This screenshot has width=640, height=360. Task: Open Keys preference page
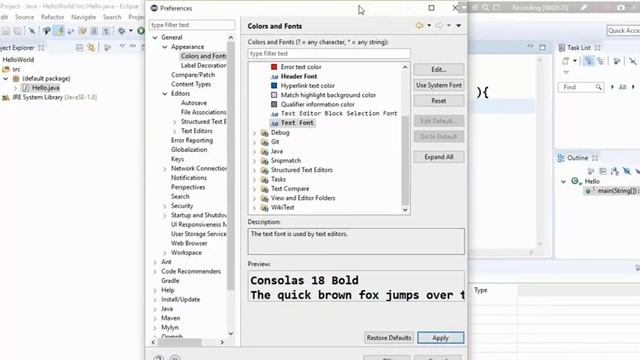coord(177,159)
